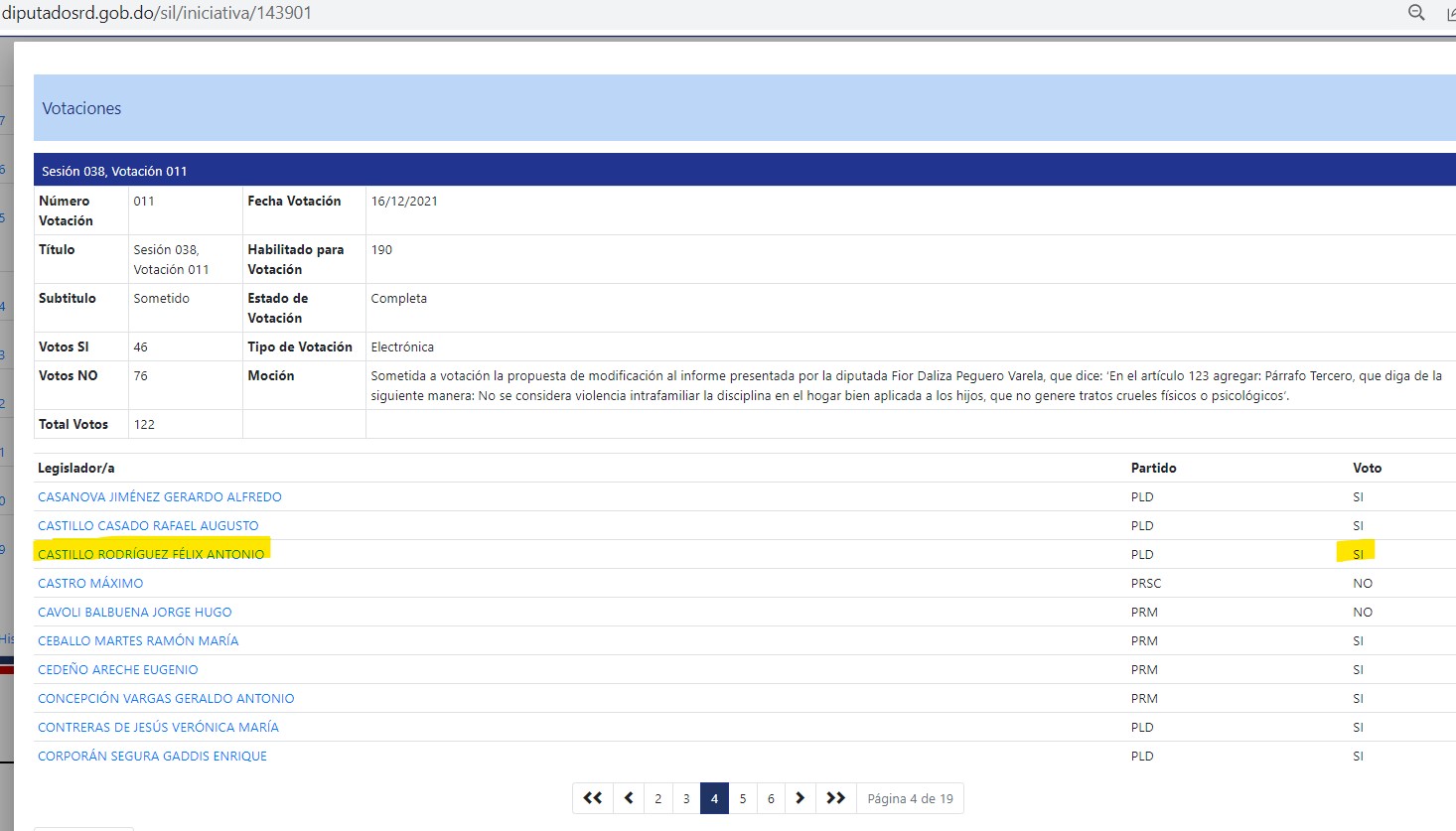The width and height of the screenshot is (1456, 831).
Task: Select page 6 in pagination
Action: pos(771,798)
